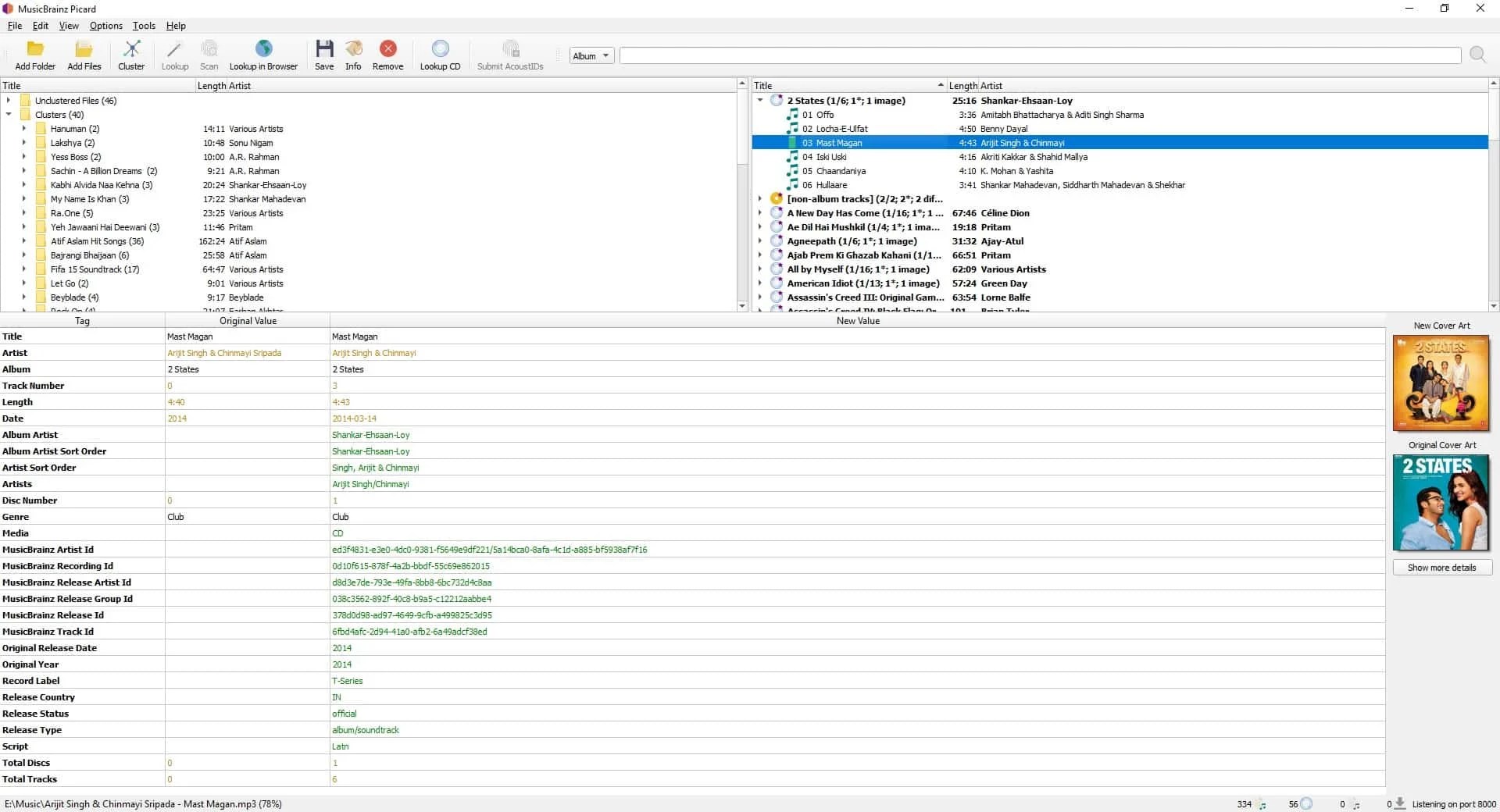Click the Show more details button
The image size is (1500, 812).
click(1441, 568)
